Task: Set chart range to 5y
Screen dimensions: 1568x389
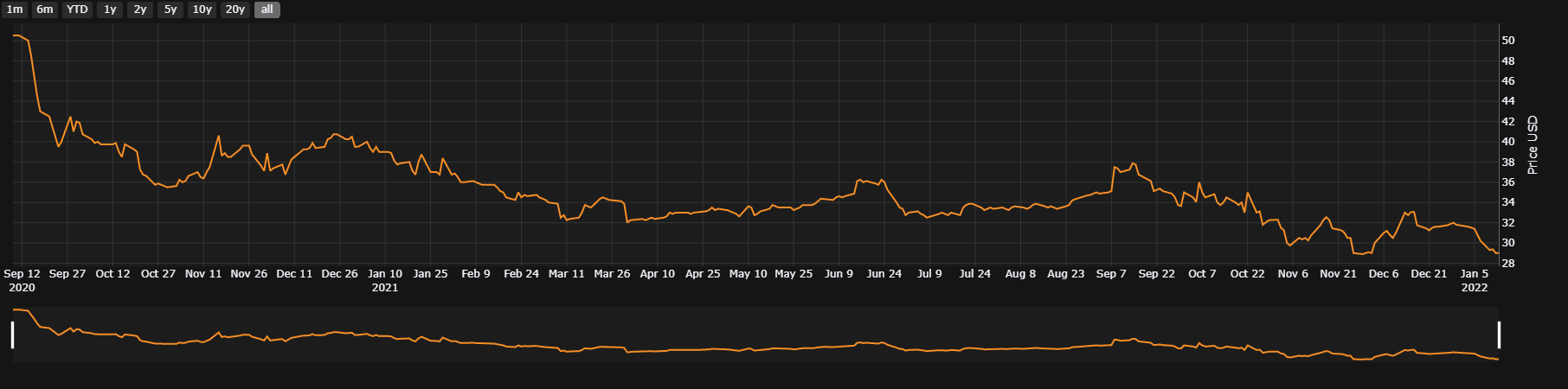Action: [x=170, y=10]
